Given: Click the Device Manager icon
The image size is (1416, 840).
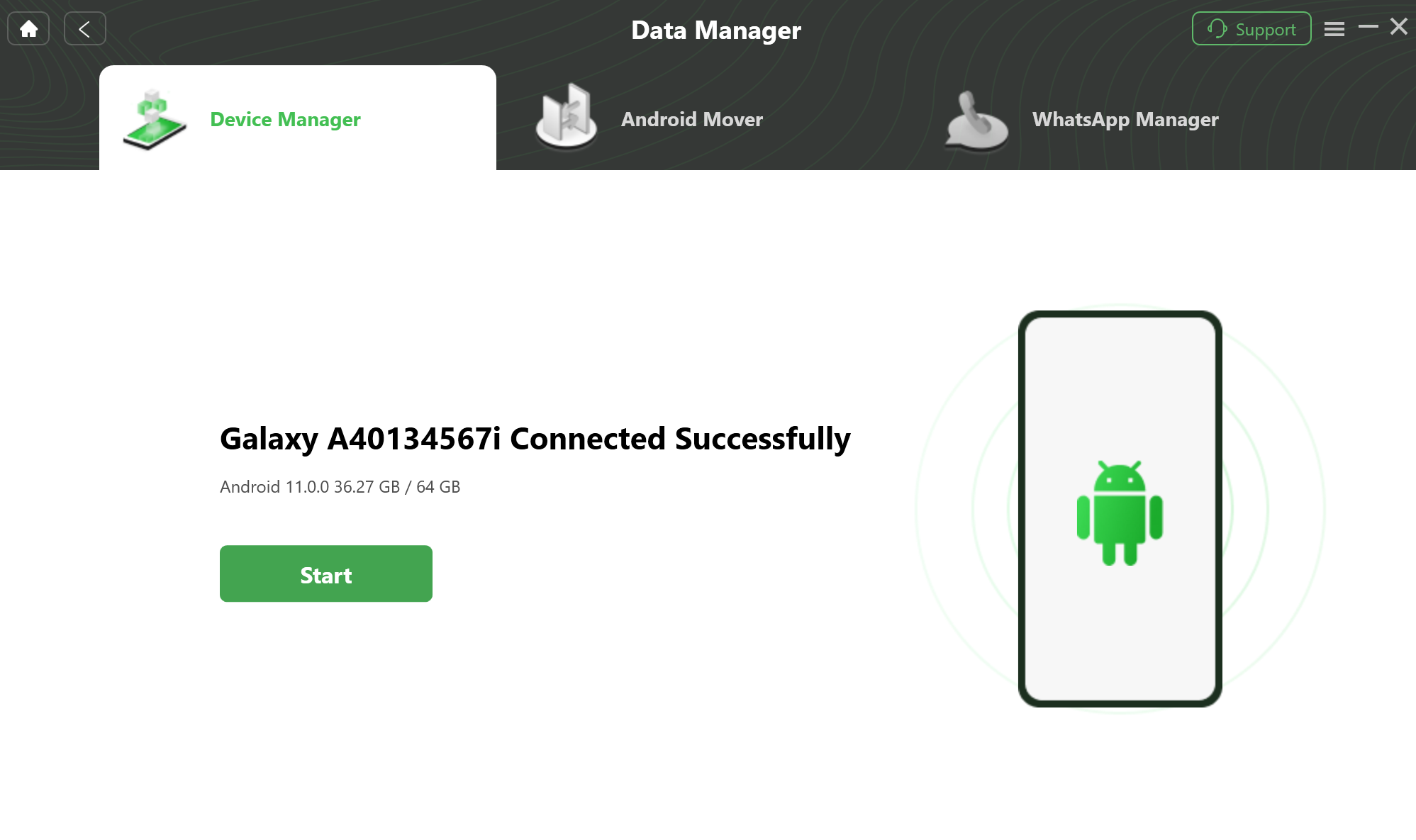Looking at the screenshot, I should tap(155, 116).
